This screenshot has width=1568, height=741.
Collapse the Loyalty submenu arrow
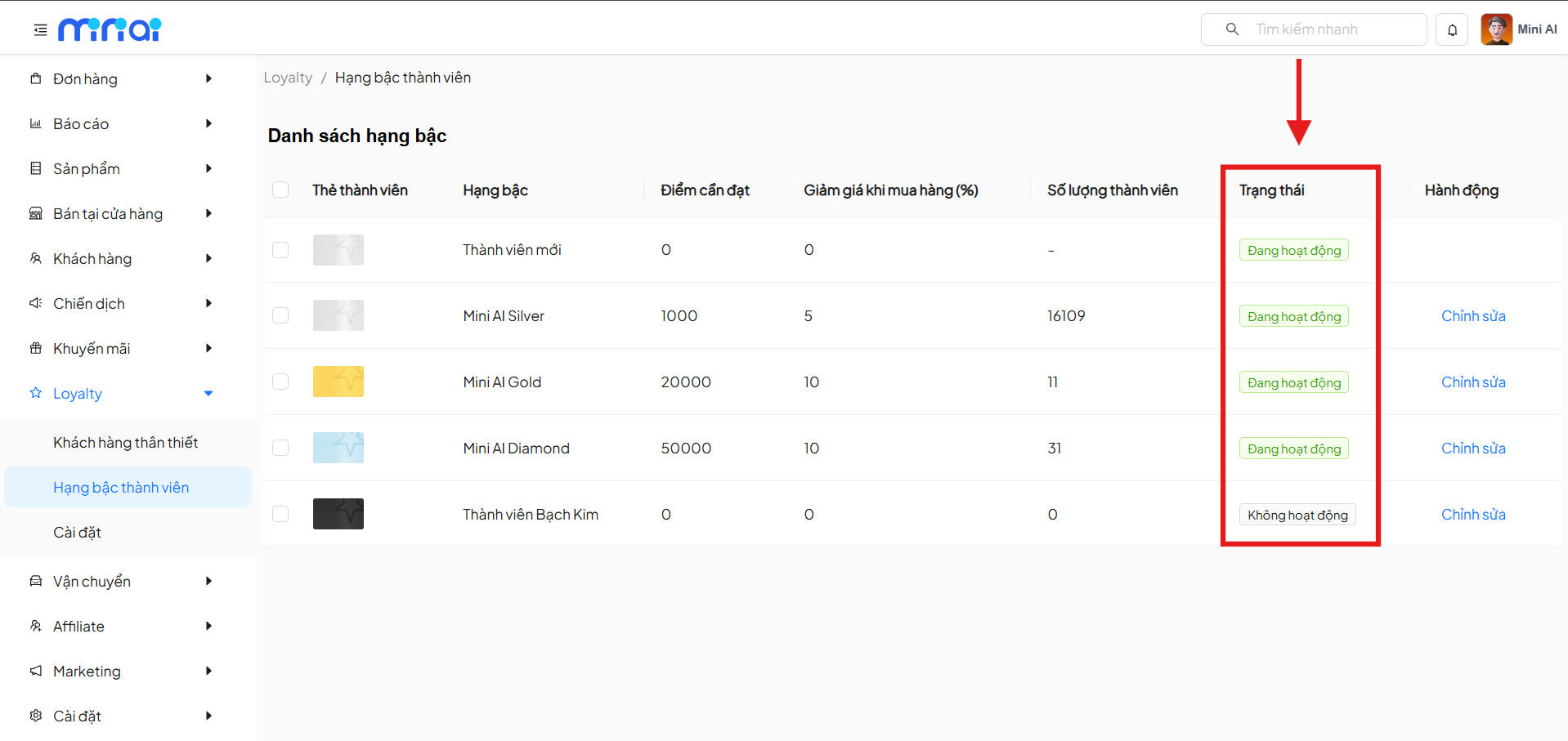[x=208, y=394]
